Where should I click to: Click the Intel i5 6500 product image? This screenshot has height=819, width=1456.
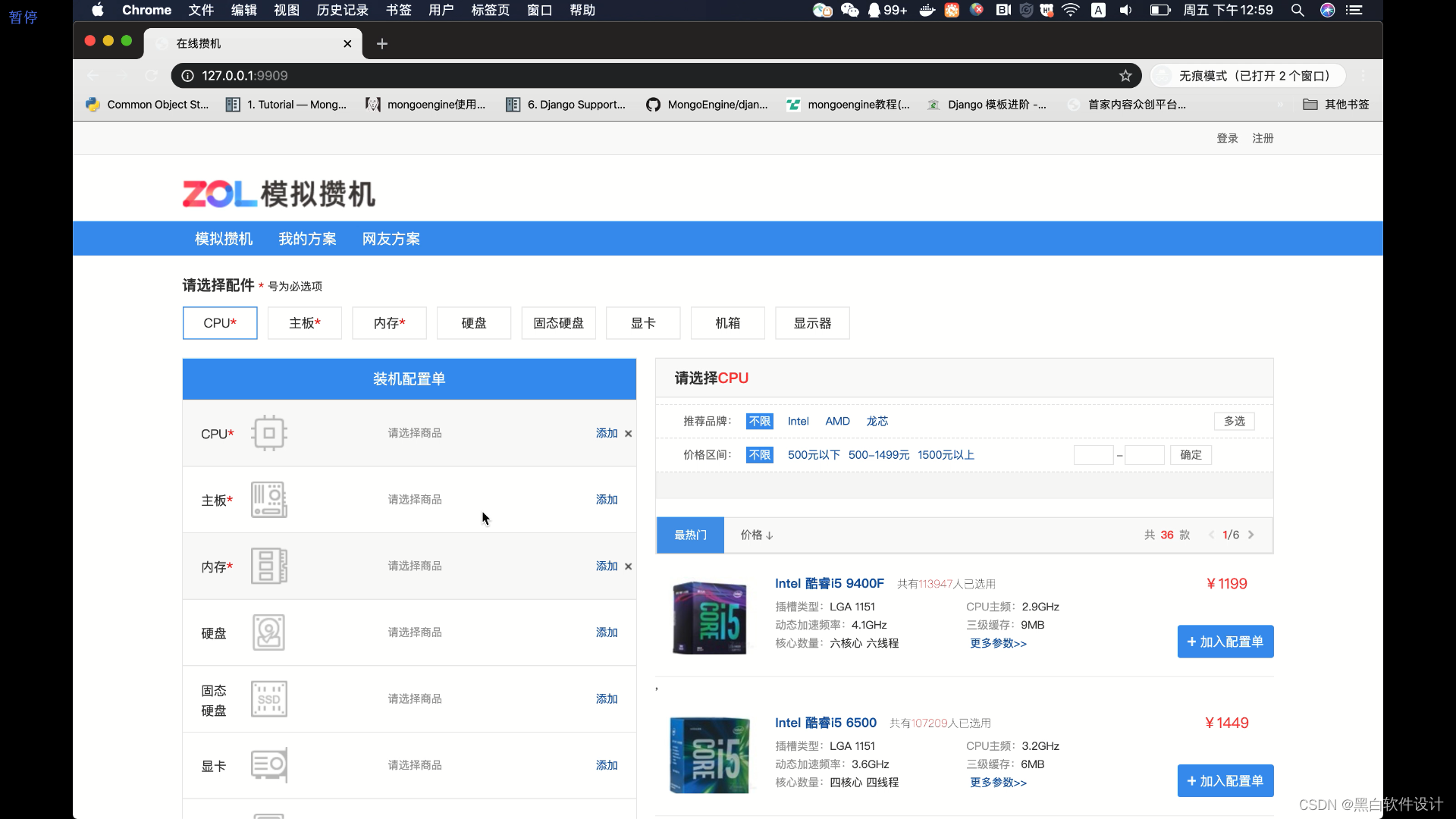pos(710,756)
